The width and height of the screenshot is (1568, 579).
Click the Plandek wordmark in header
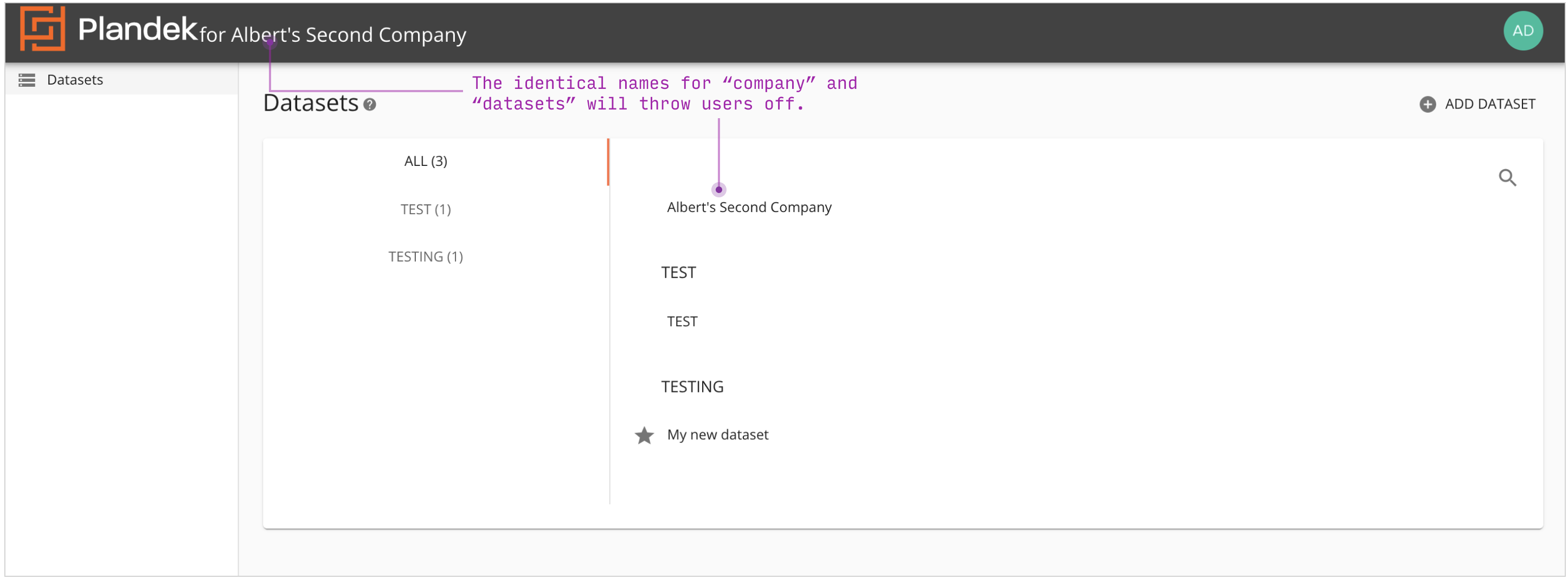tap(138, 29)
